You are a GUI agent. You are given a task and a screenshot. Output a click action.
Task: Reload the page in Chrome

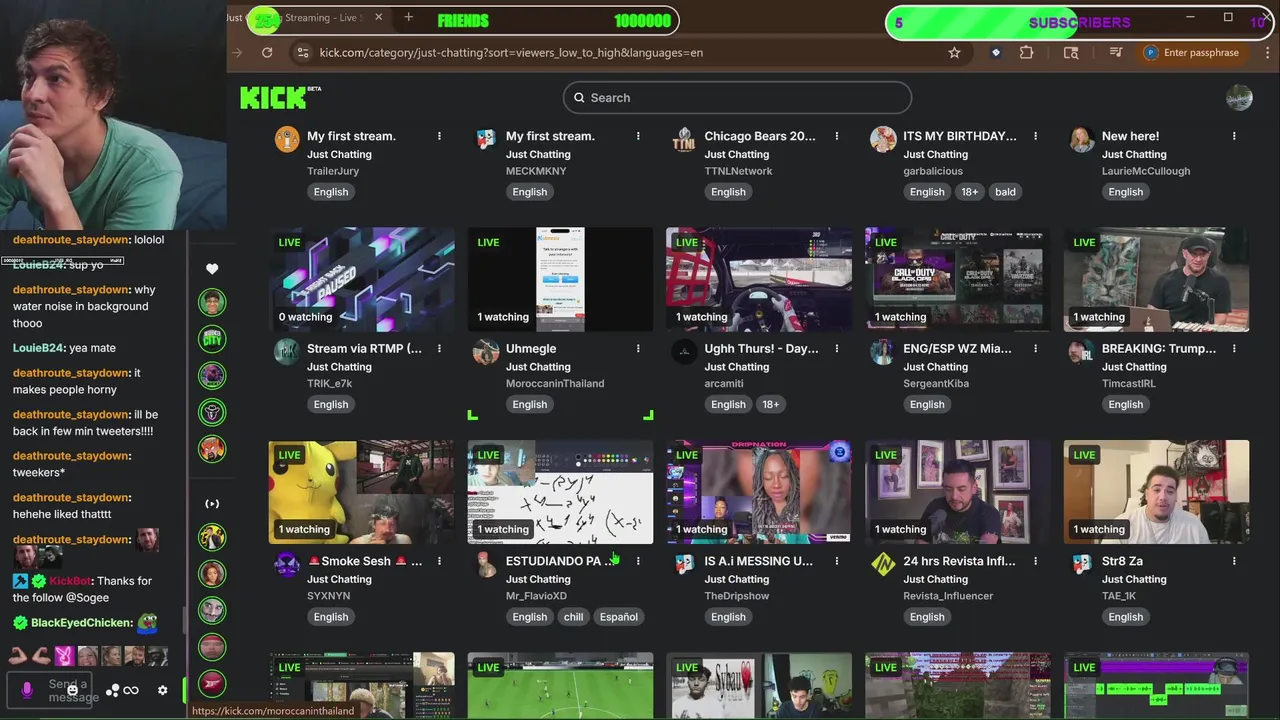(x=267, y=53)
